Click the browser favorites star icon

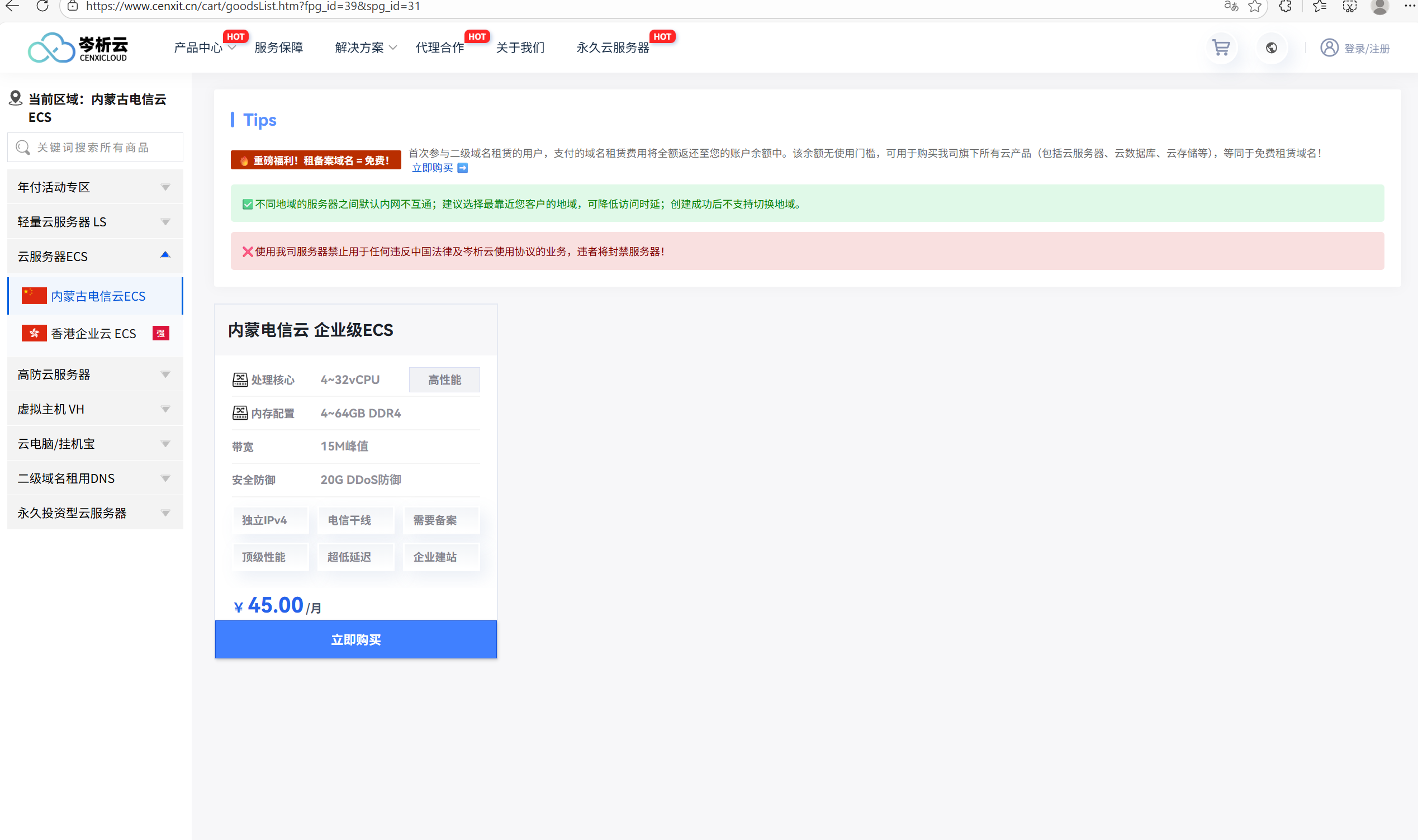pos(1255,7)
